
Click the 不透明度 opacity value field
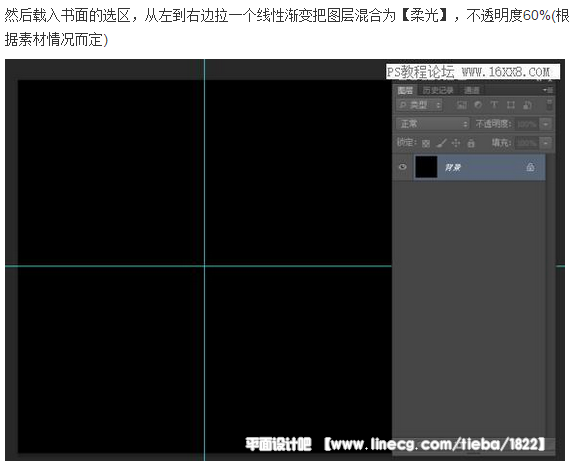point(527,124)
